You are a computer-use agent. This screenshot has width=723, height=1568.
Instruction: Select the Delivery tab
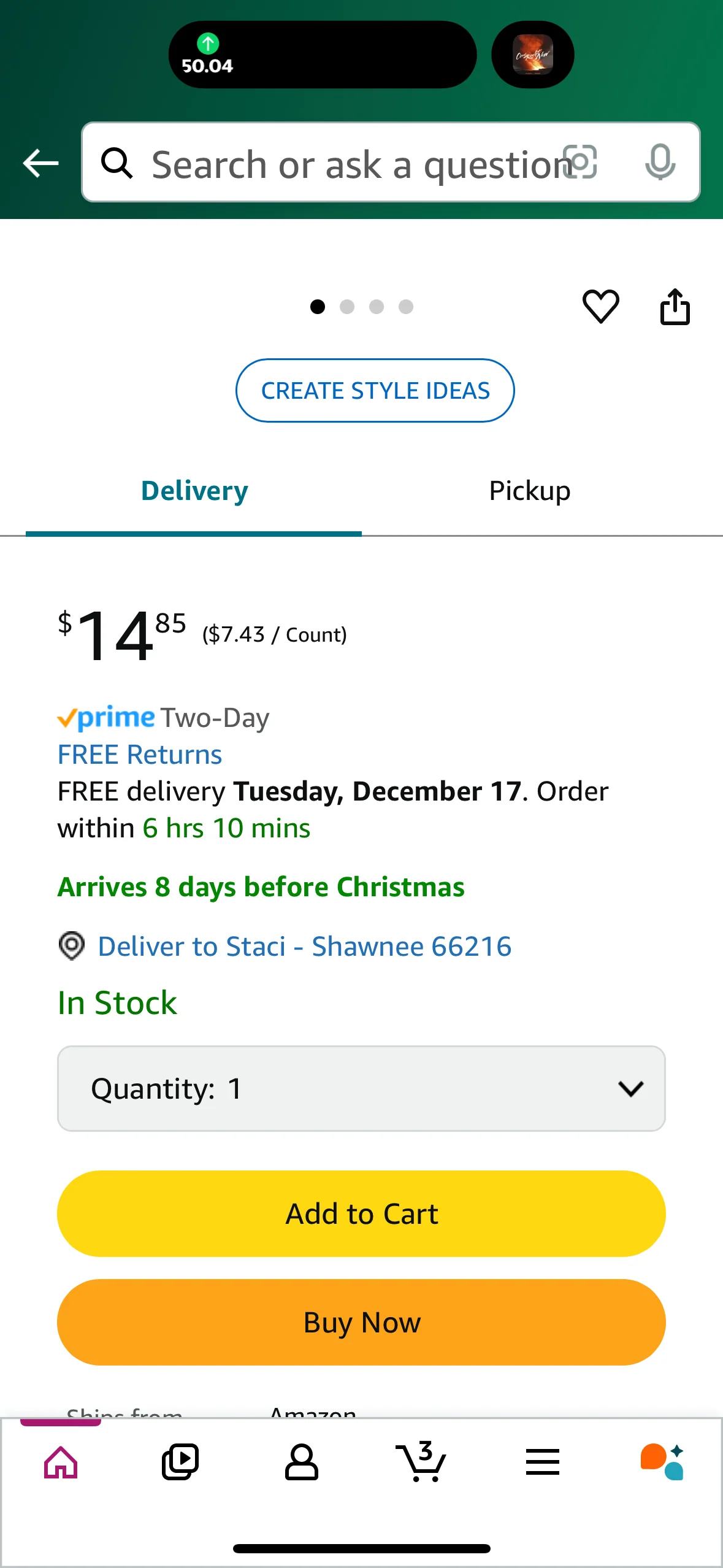[x=194, y=491]
